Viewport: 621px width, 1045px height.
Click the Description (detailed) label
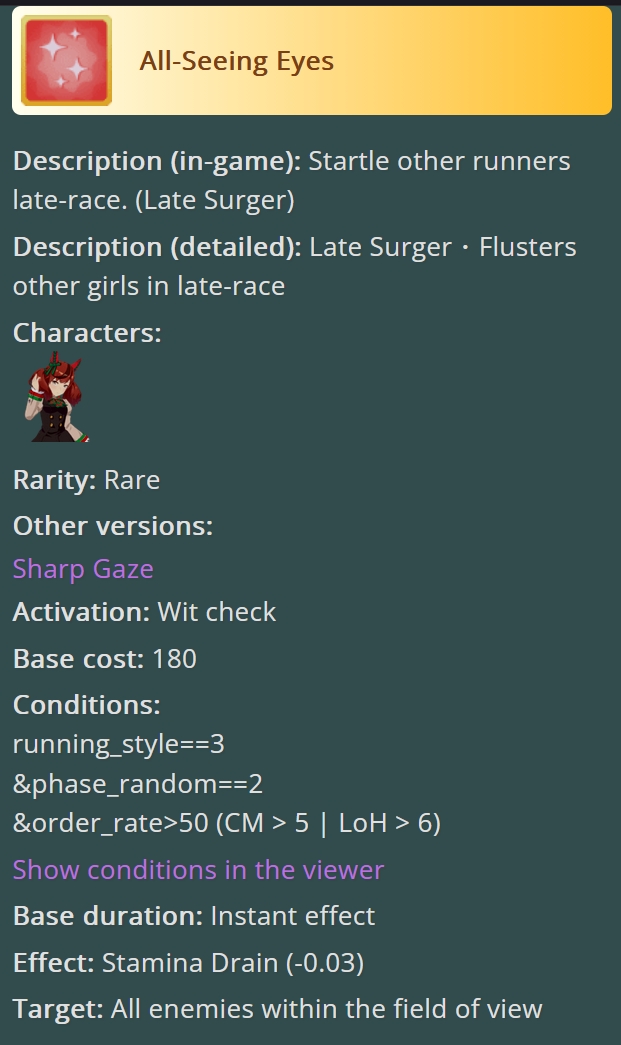157,247
